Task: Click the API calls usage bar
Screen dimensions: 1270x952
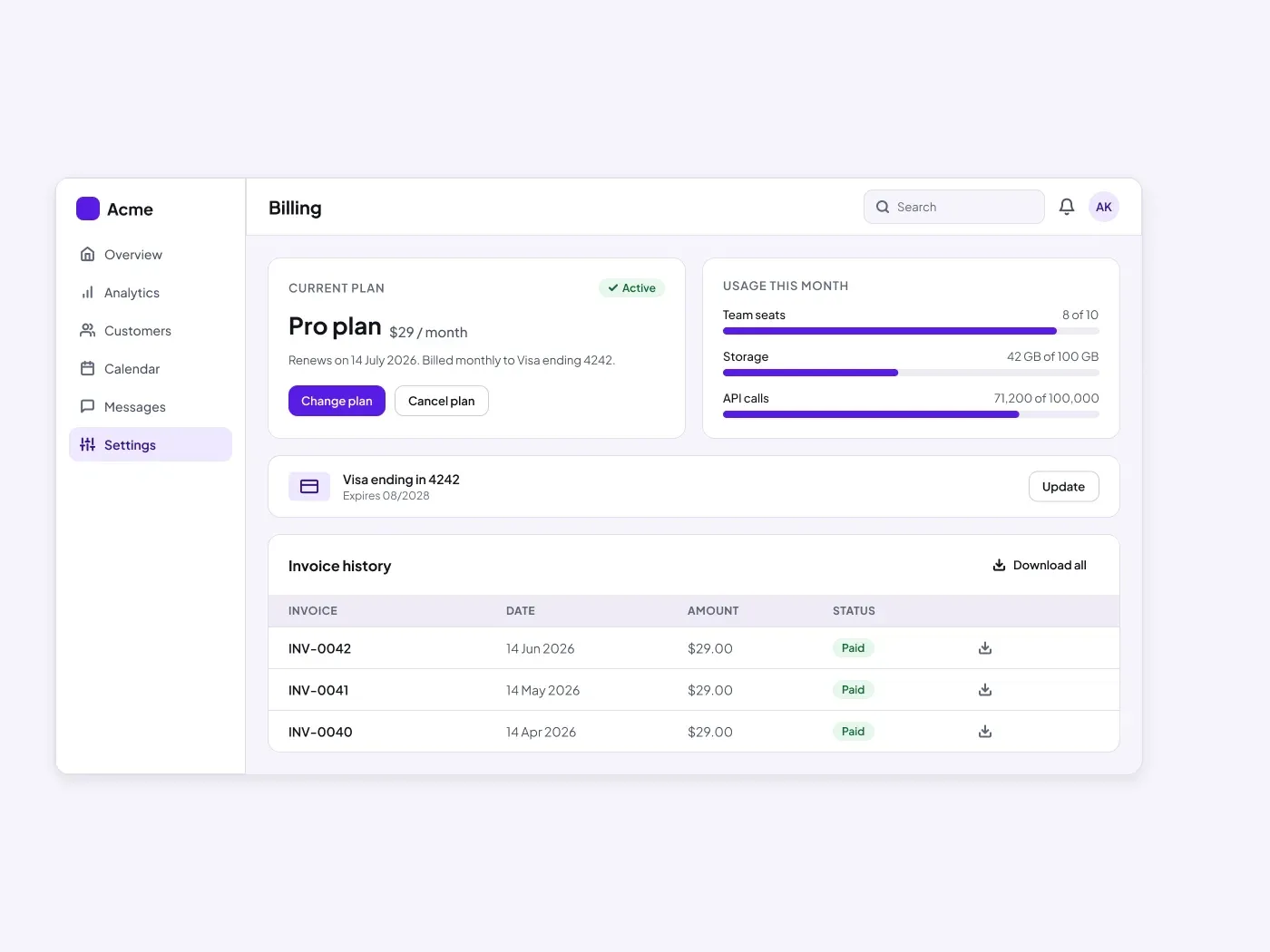Action: [x=911, y=414]
